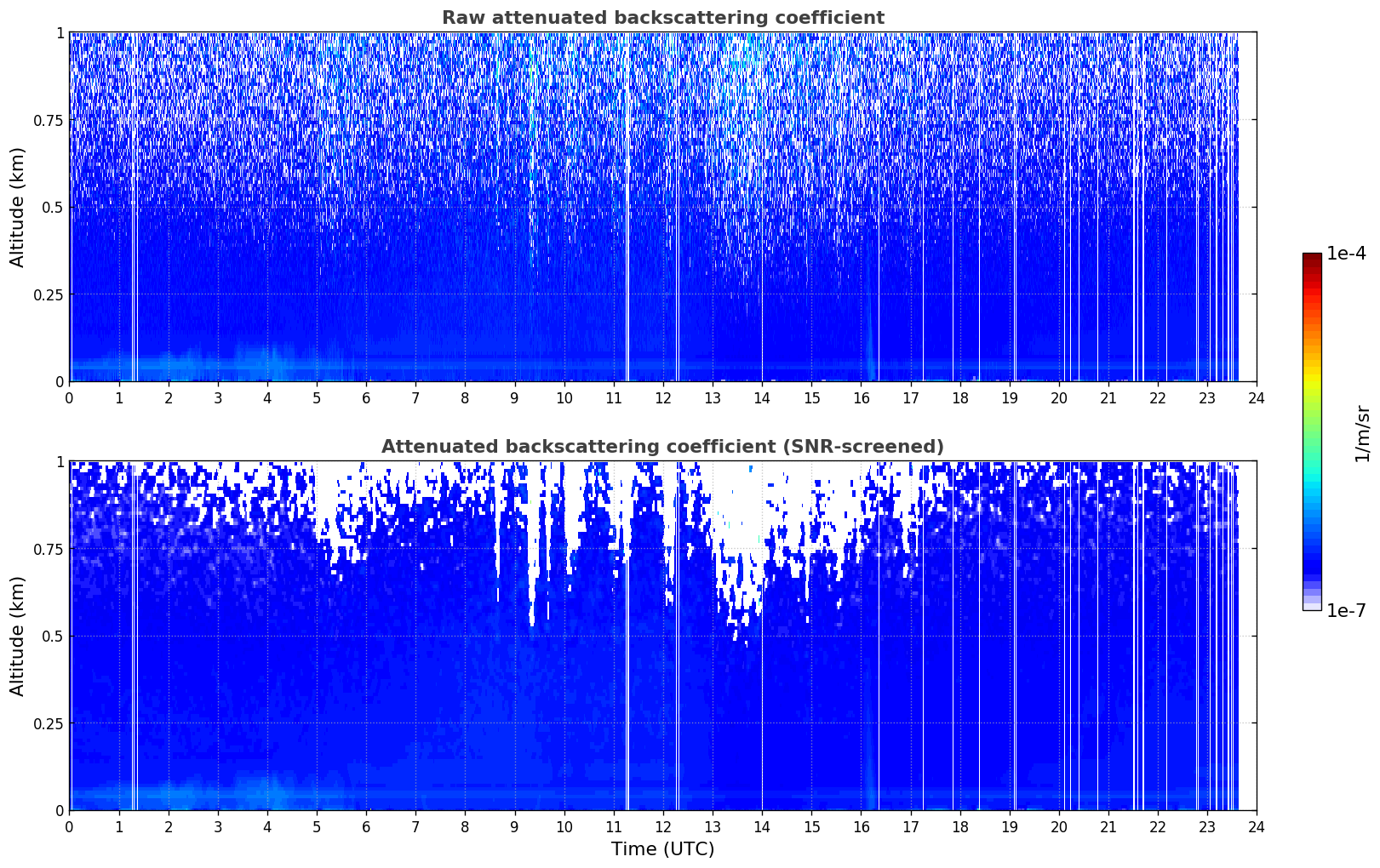Click the cyan region of the colorbar
This screenshot has height=868, width=1380.
click(x=1312, y=483)
